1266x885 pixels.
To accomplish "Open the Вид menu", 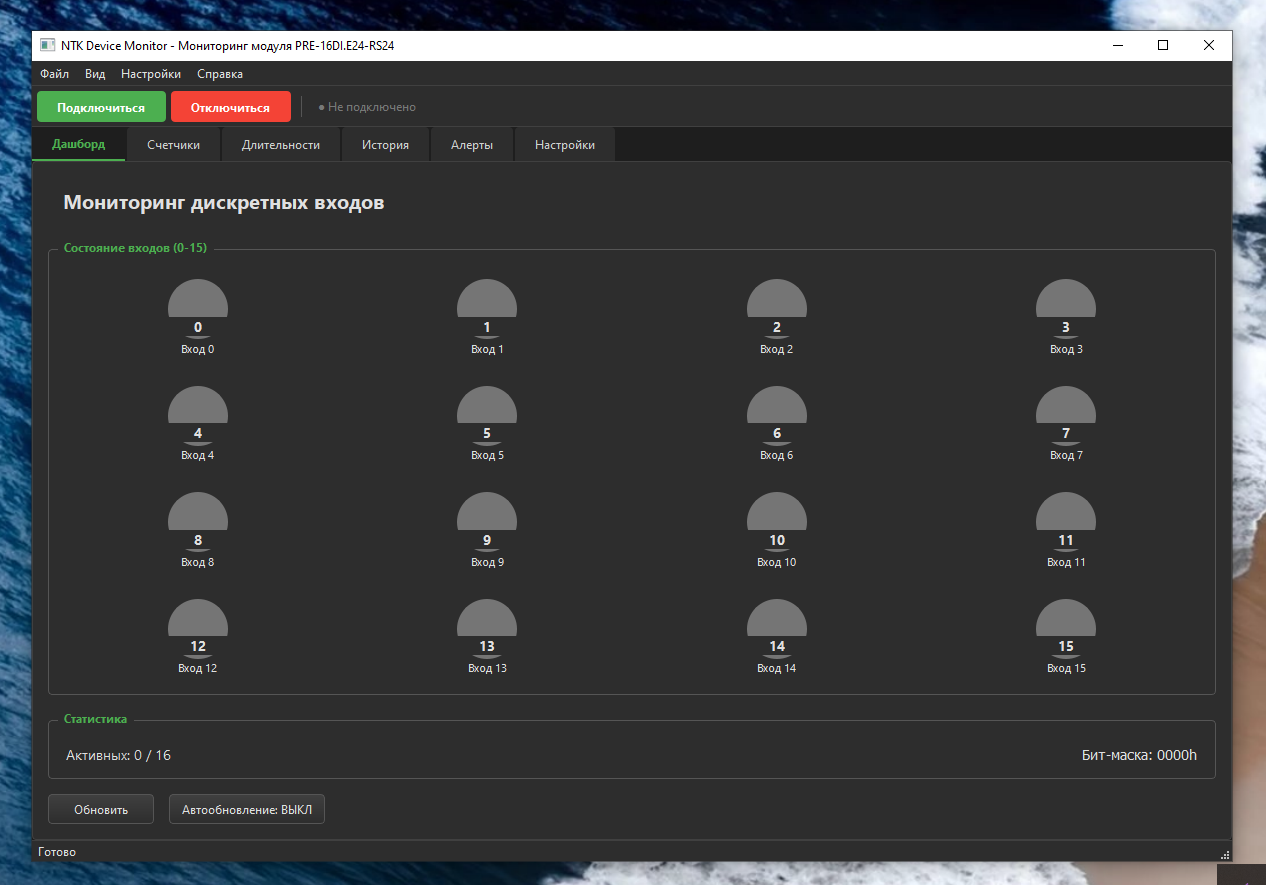I will (x=95, y=74).
